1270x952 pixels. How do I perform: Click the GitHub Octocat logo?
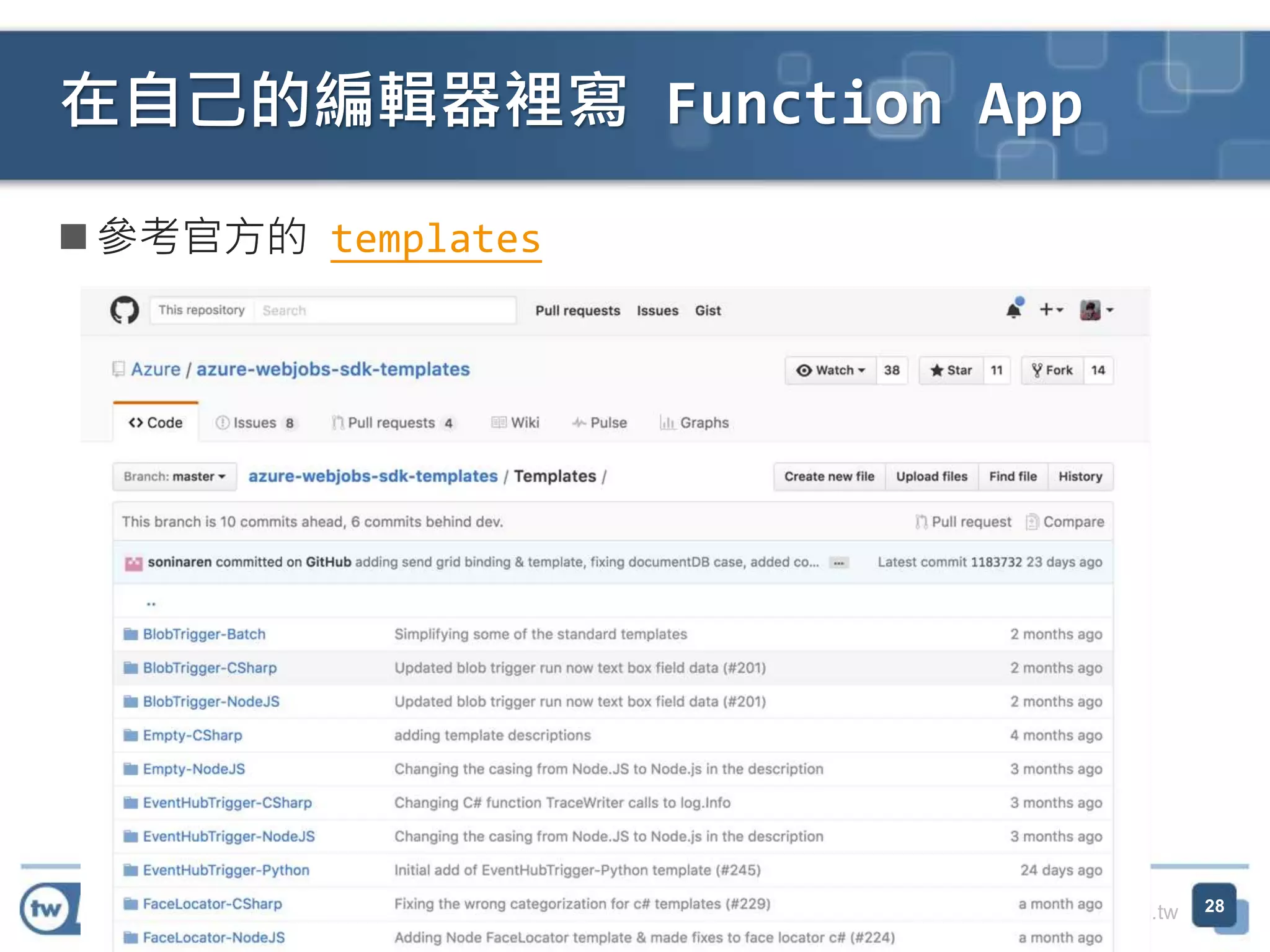[x=125, y=310]
